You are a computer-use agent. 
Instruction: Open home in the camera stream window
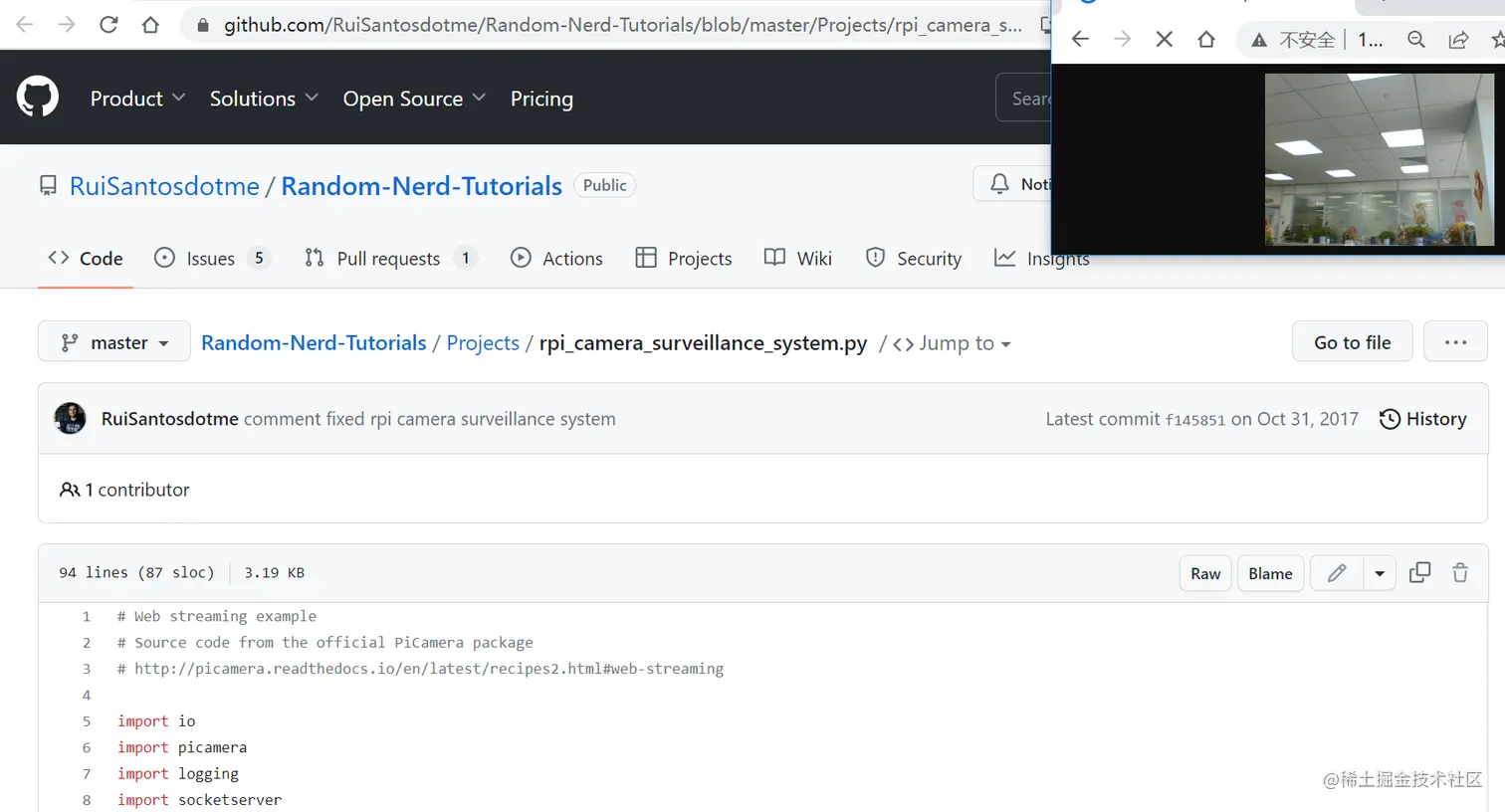tap(1205, 39)
